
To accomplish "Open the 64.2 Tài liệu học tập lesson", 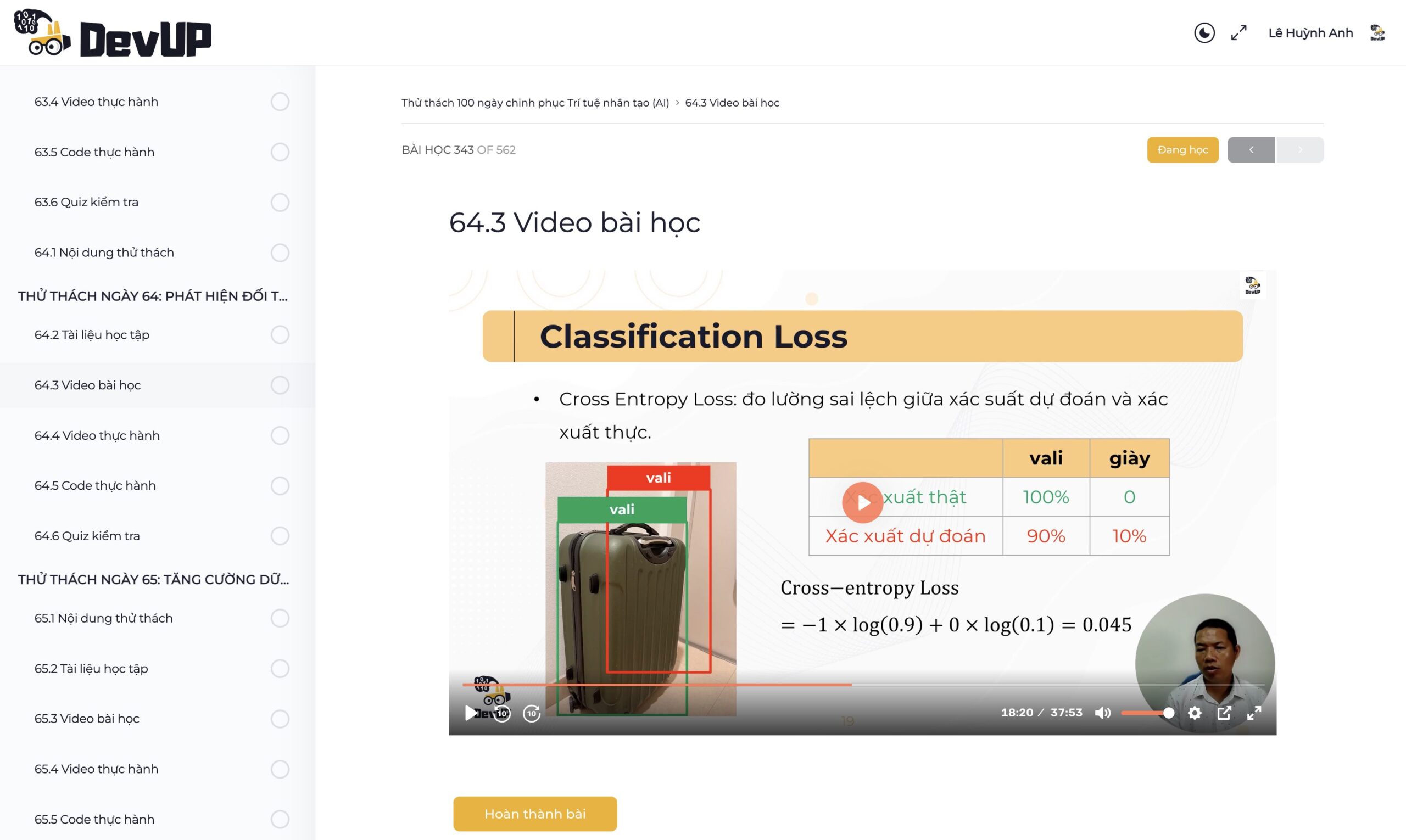I will pyautogui.click(x=92, y=334).
